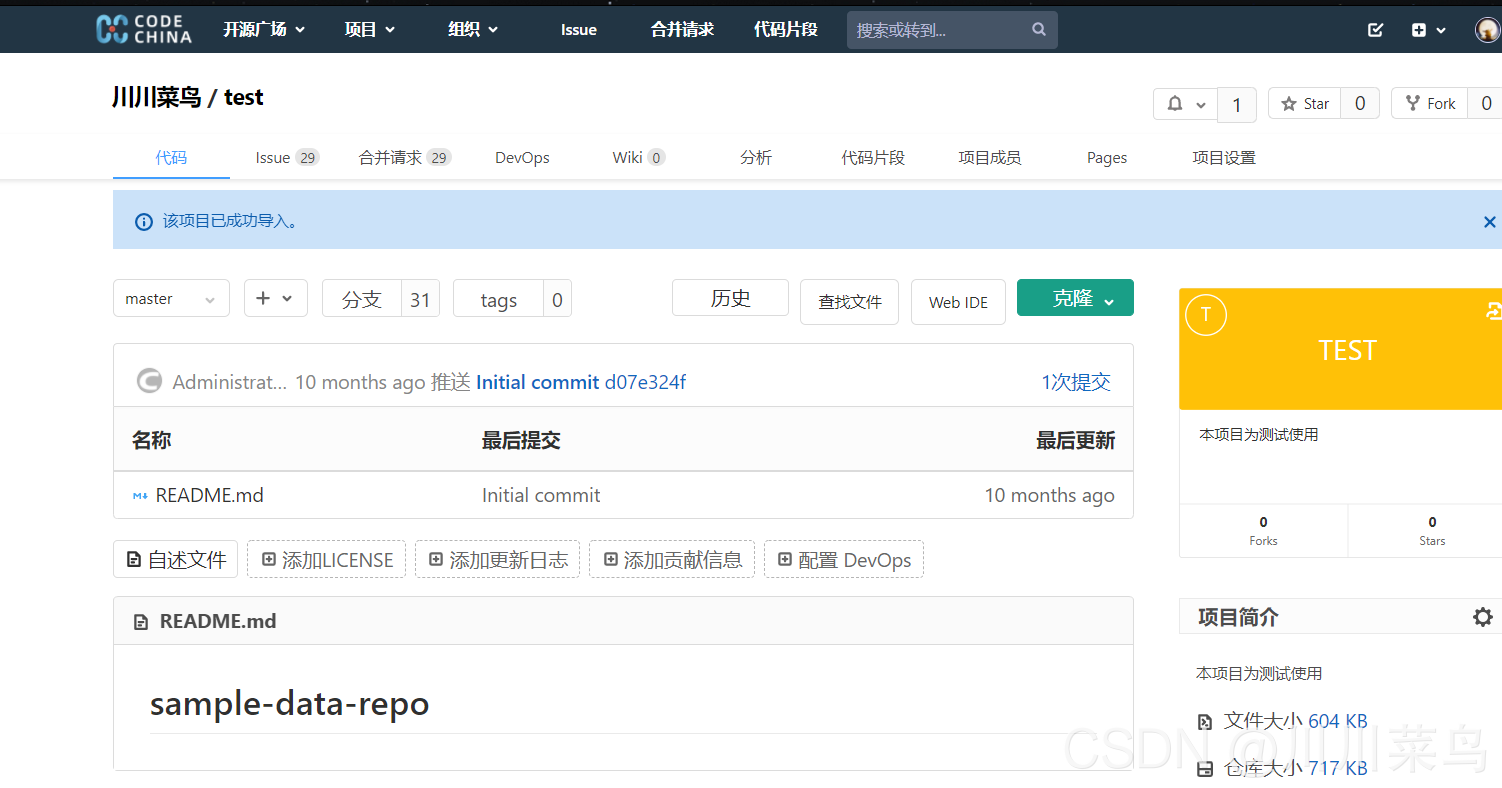Open Initial commit d07e324f link
This screenshot has width=1502, height=788.
click(x=580, y=382)
